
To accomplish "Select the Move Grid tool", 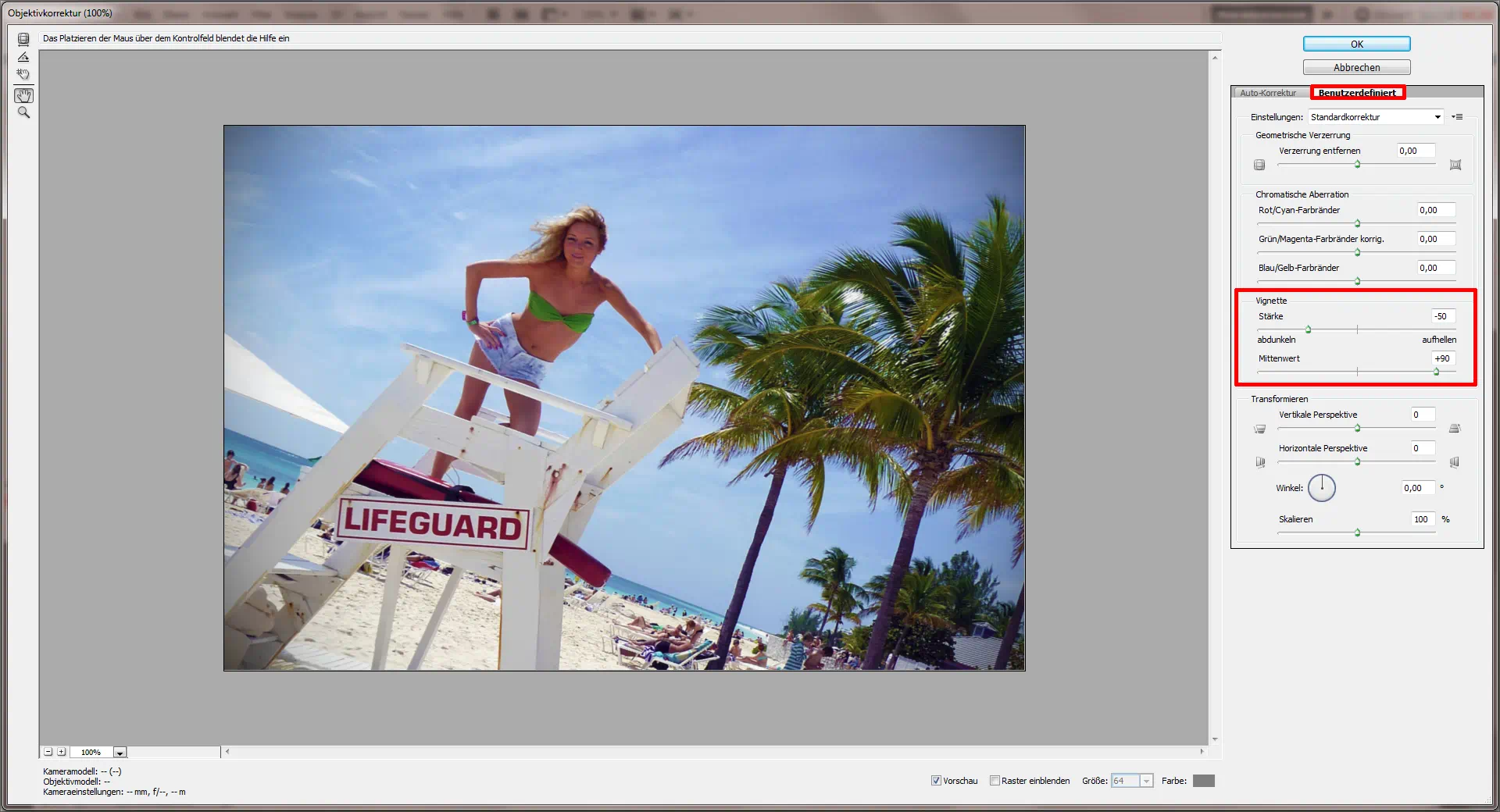I will [x=23, y=75].
